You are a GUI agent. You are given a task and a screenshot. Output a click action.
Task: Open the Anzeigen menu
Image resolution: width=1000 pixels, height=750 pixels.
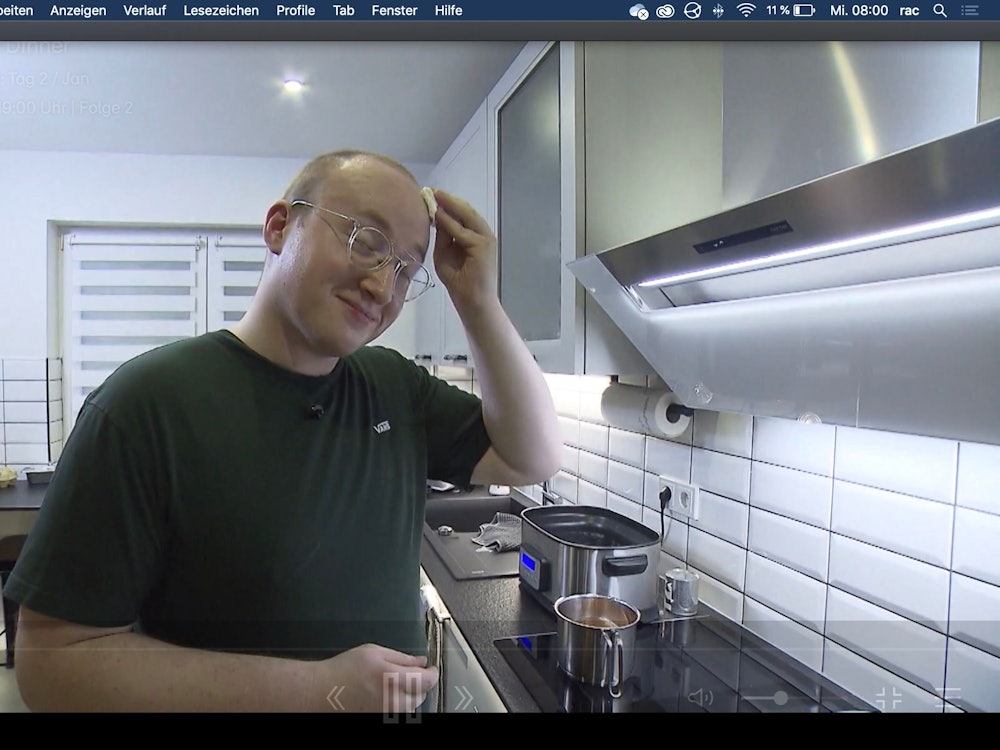click(x=78, y=10)
